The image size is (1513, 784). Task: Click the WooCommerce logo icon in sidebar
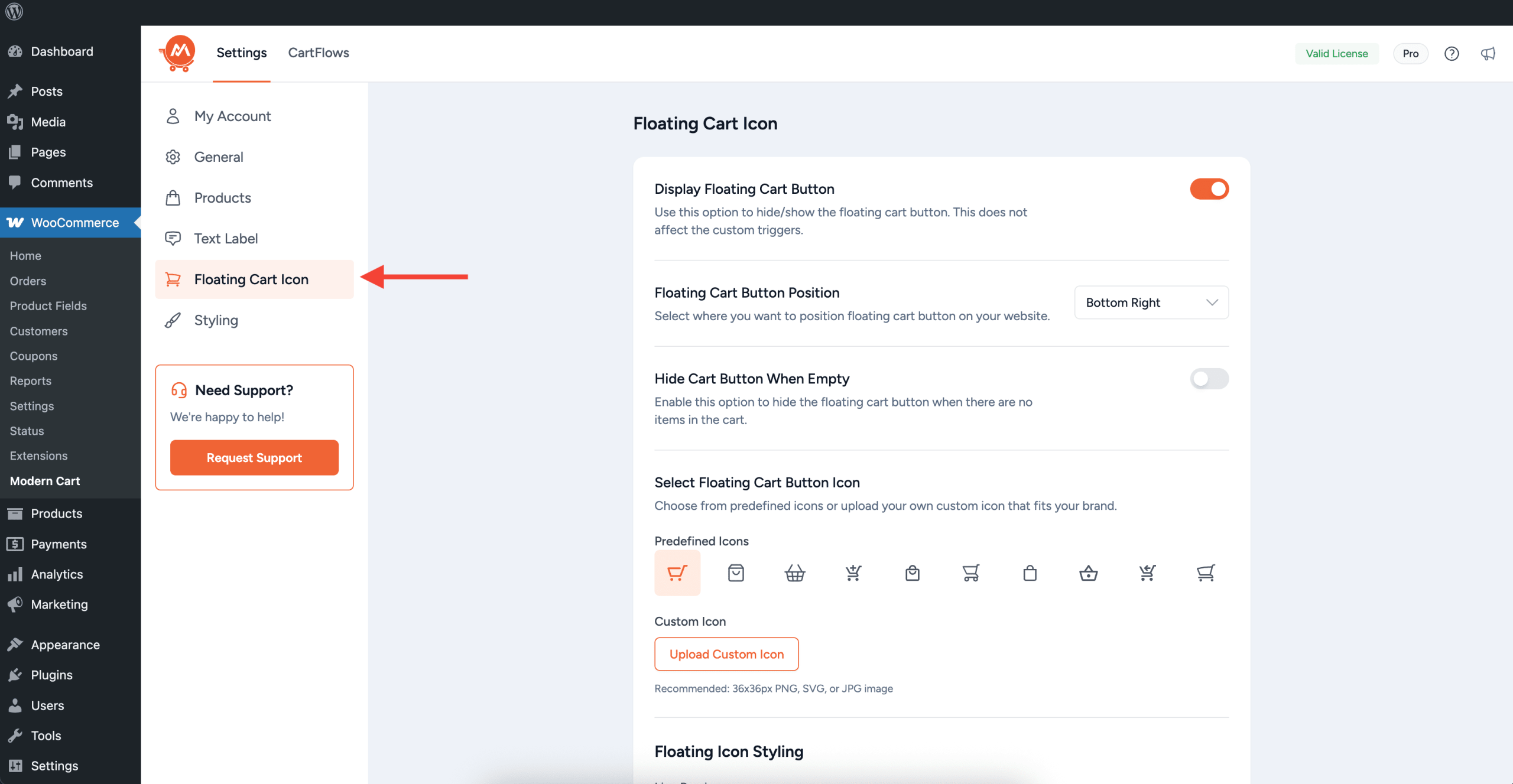click(x=15, y=223)
